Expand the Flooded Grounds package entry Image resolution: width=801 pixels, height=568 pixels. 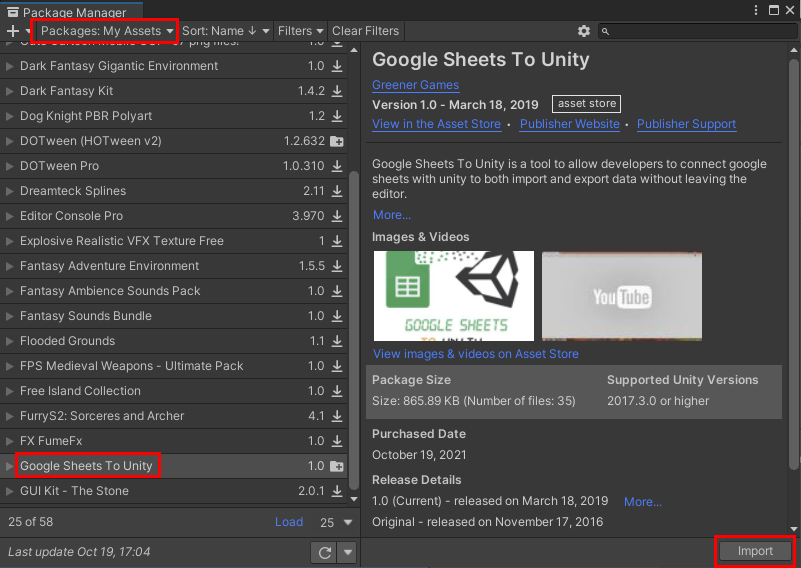[x=9, y=341]
